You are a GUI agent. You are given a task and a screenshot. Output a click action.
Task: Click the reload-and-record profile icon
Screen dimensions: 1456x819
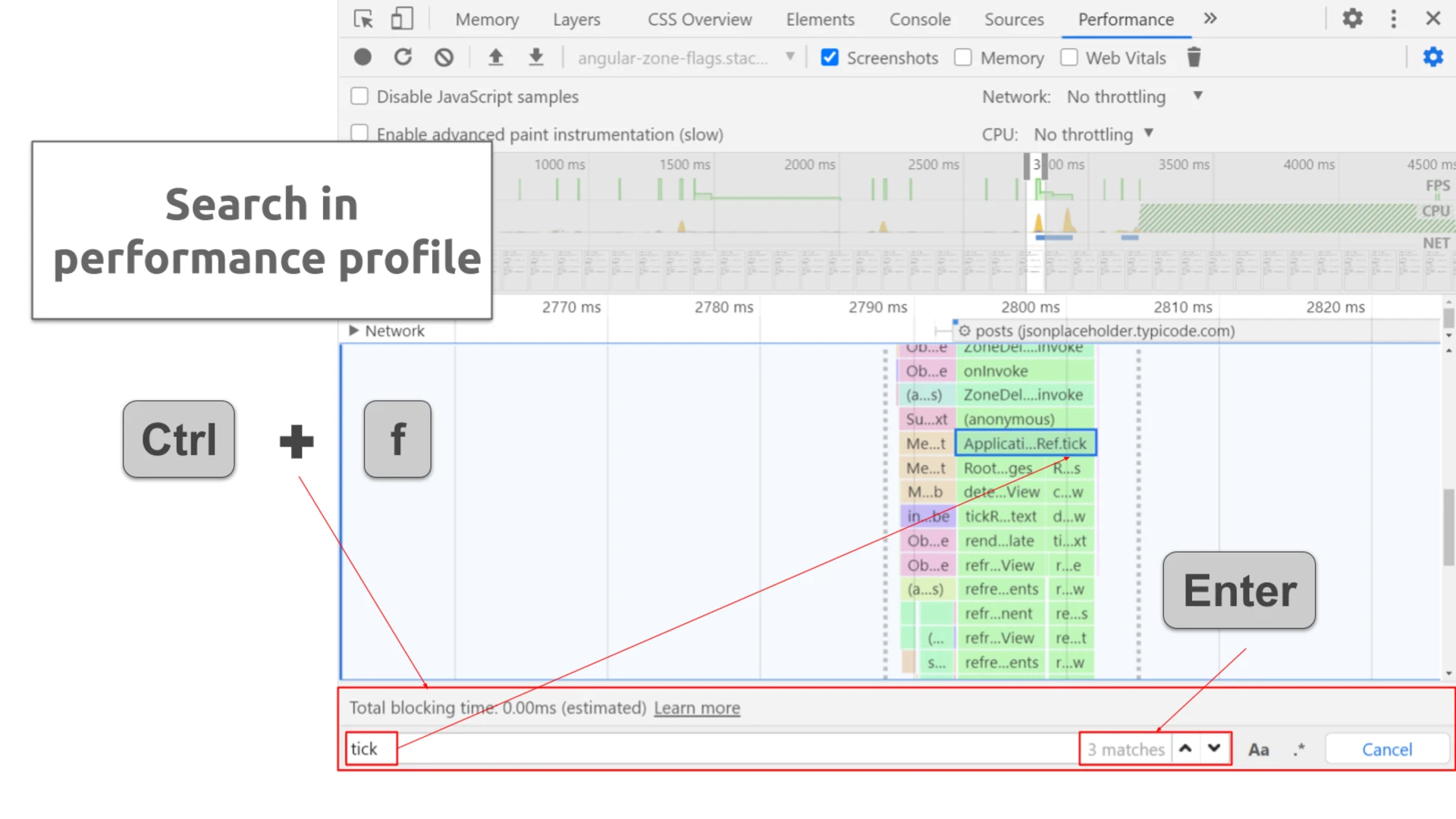pyautogui.click(x=403, y=57)
